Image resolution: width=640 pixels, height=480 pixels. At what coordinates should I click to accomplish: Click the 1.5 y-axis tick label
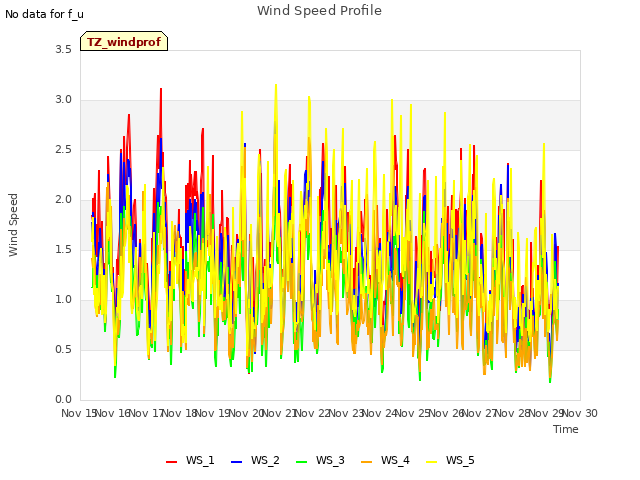click(63, 250)
